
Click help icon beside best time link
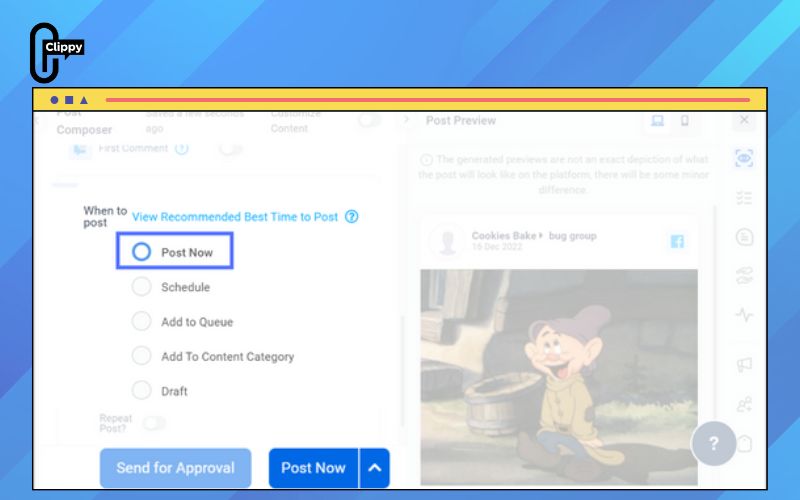tap(352, 216)
